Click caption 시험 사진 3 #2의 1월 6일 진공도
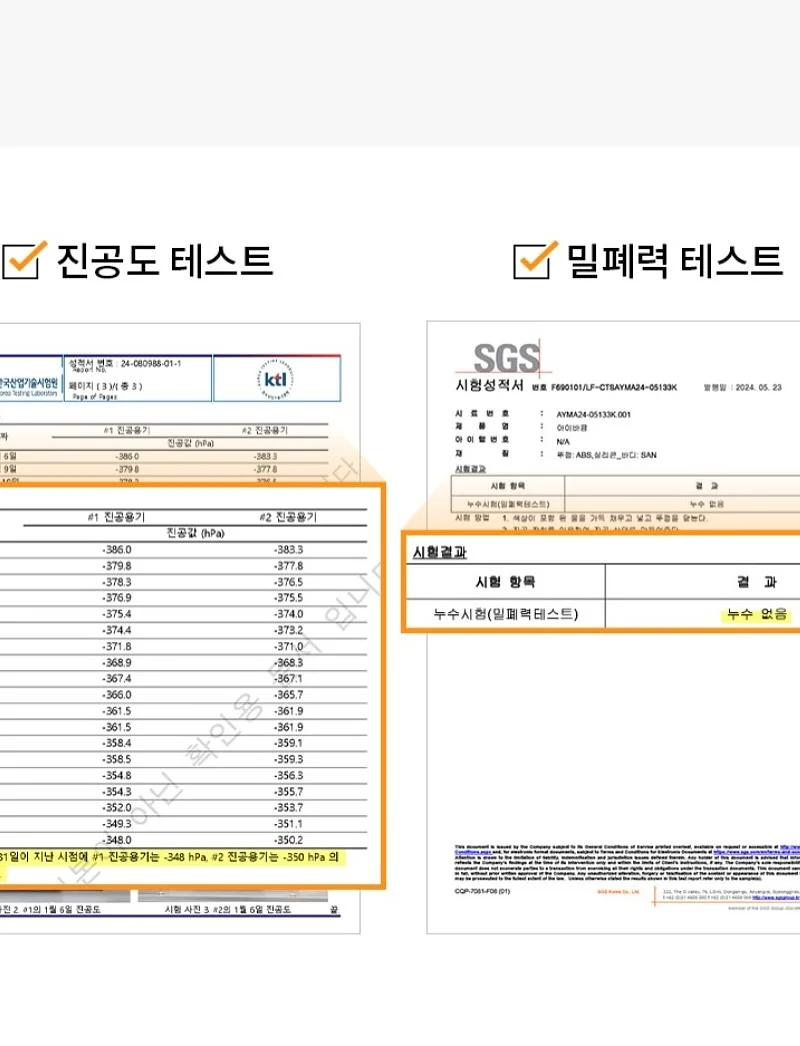The width and height of the screenshot is (800, 1046). point(228,909)
